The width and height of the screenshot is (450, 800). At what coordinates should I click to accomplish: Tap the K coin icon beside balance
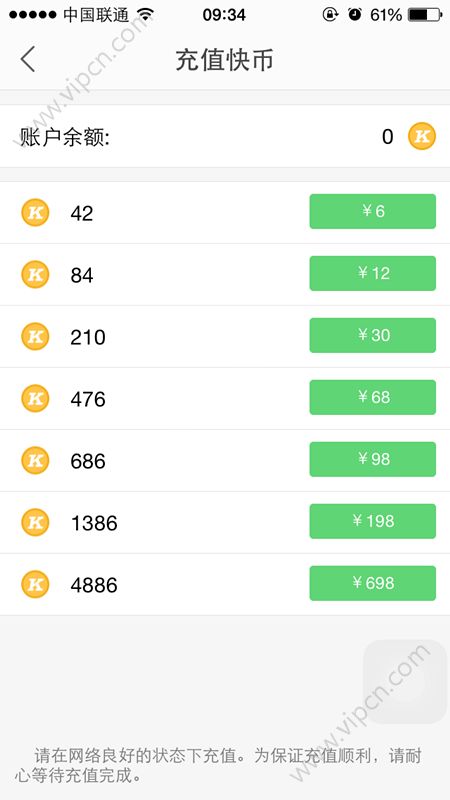[x=422, y=136]
